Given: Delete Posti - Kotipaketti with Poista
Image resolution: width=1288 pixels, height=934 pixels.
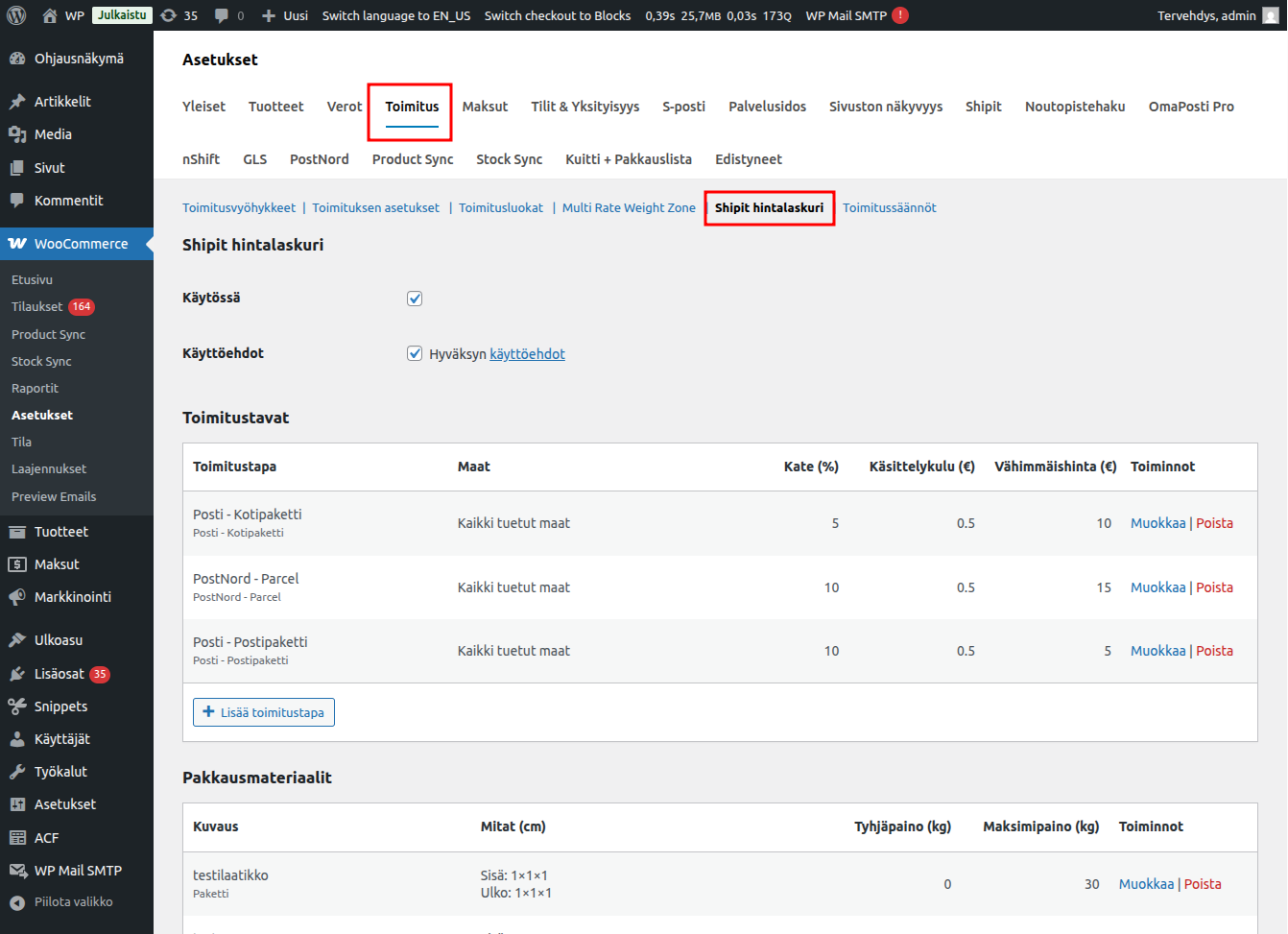Looking at the screenshot, I should 1214,523.
